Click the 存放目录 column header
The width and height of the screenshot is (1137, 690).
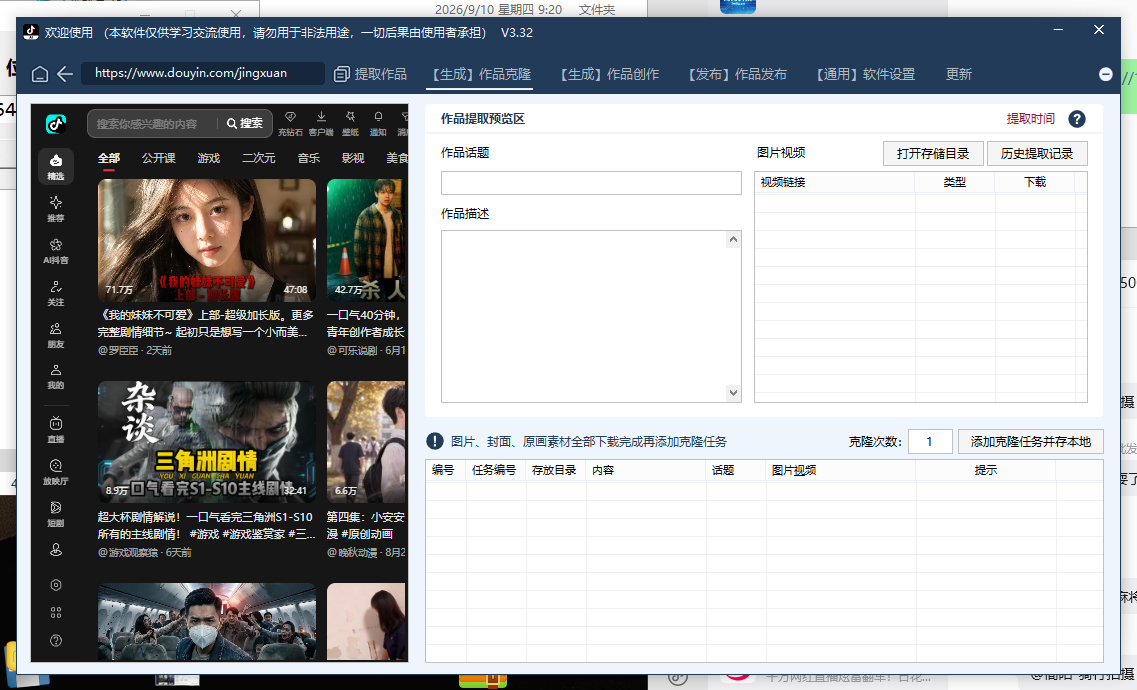click(554, 470)
